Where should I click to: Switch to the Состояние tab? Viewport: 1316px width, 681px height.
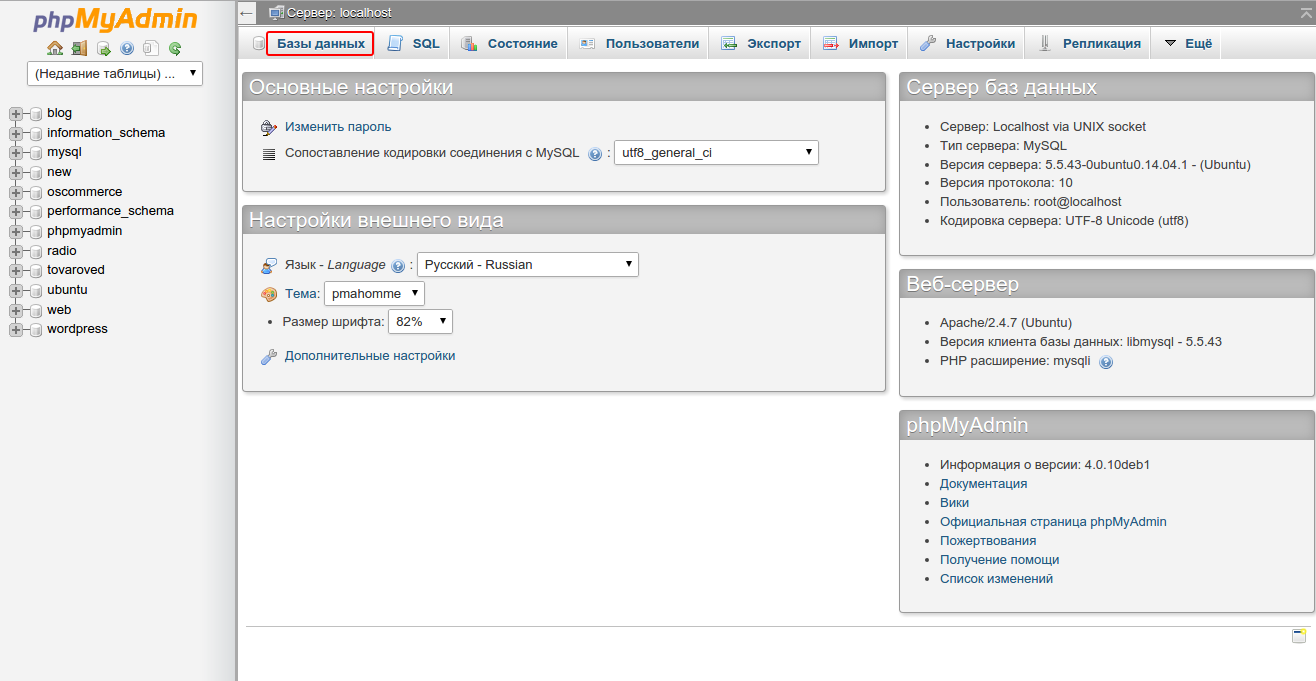tap(509, 44)
